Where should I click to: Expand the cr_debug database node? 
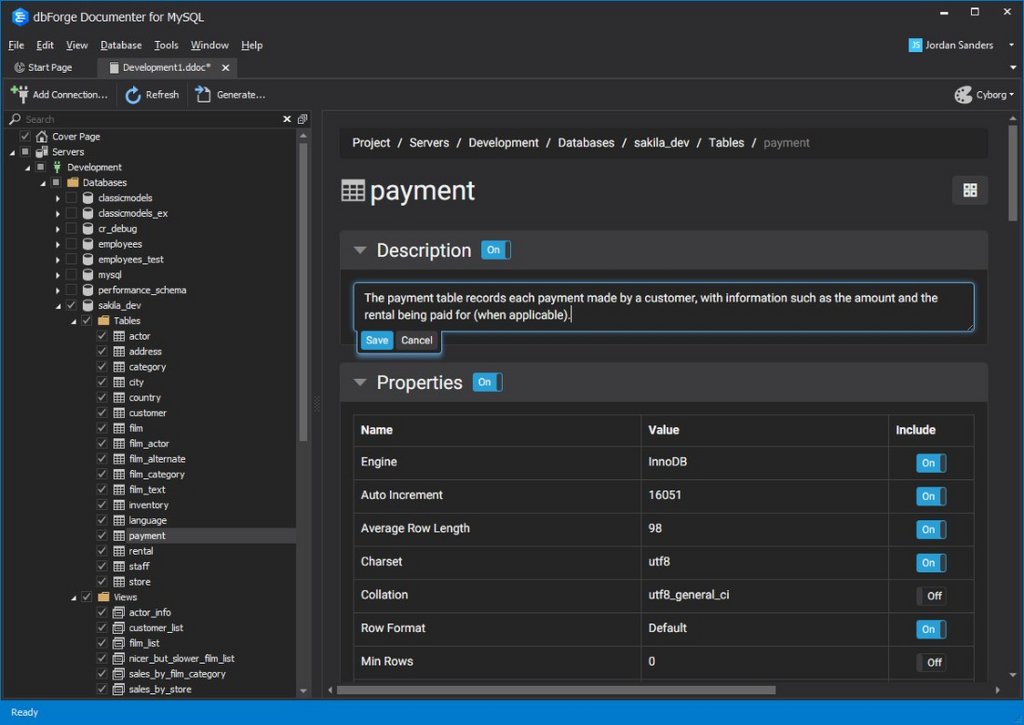57,229
